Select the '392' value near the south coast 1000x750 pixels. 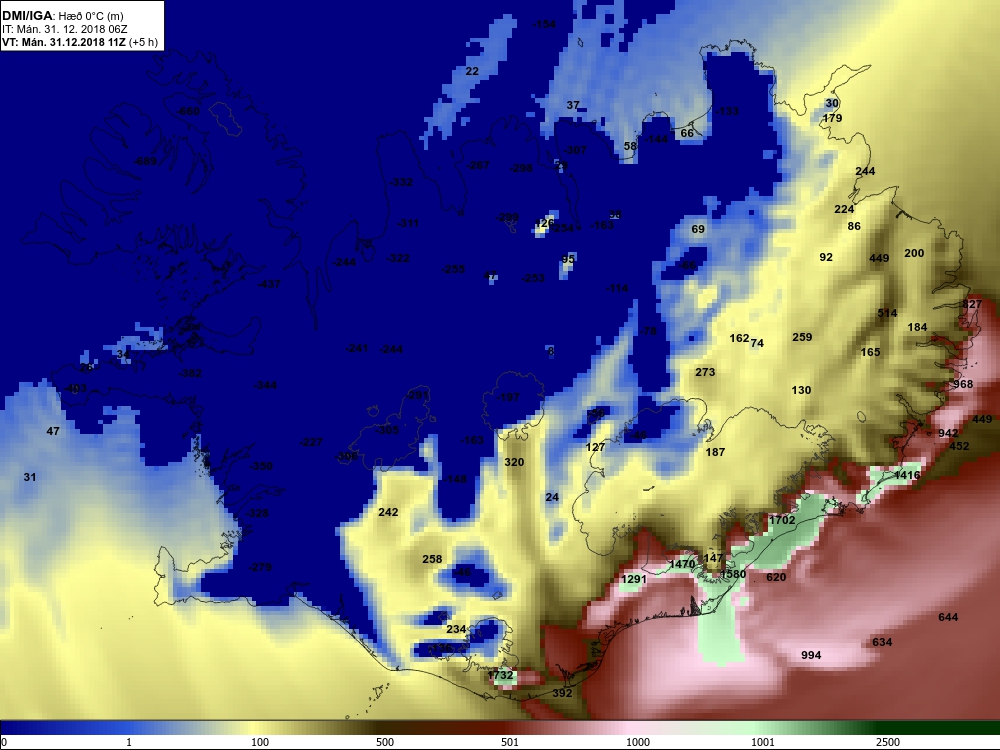pos(562,693)
